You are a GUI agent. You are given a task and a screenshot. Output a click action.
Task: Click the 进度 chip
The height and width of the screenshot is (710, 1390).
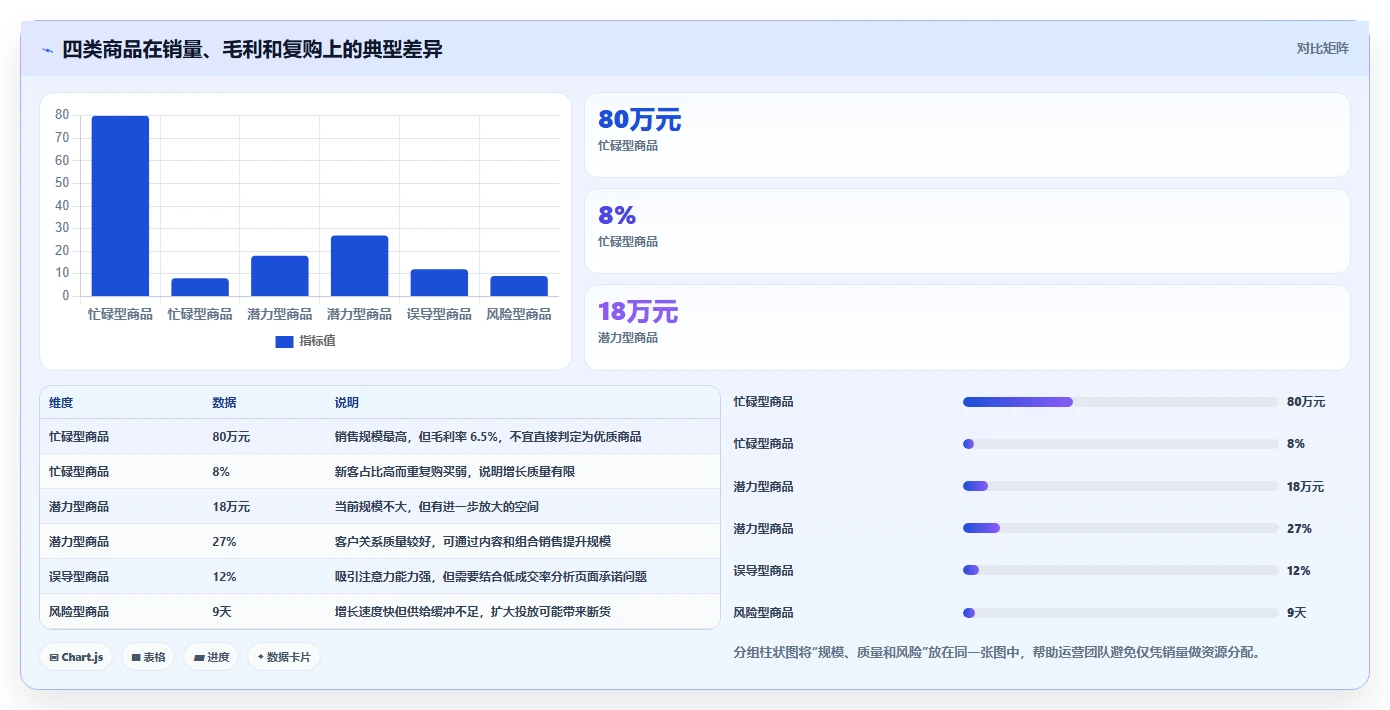tap(211, 657)
